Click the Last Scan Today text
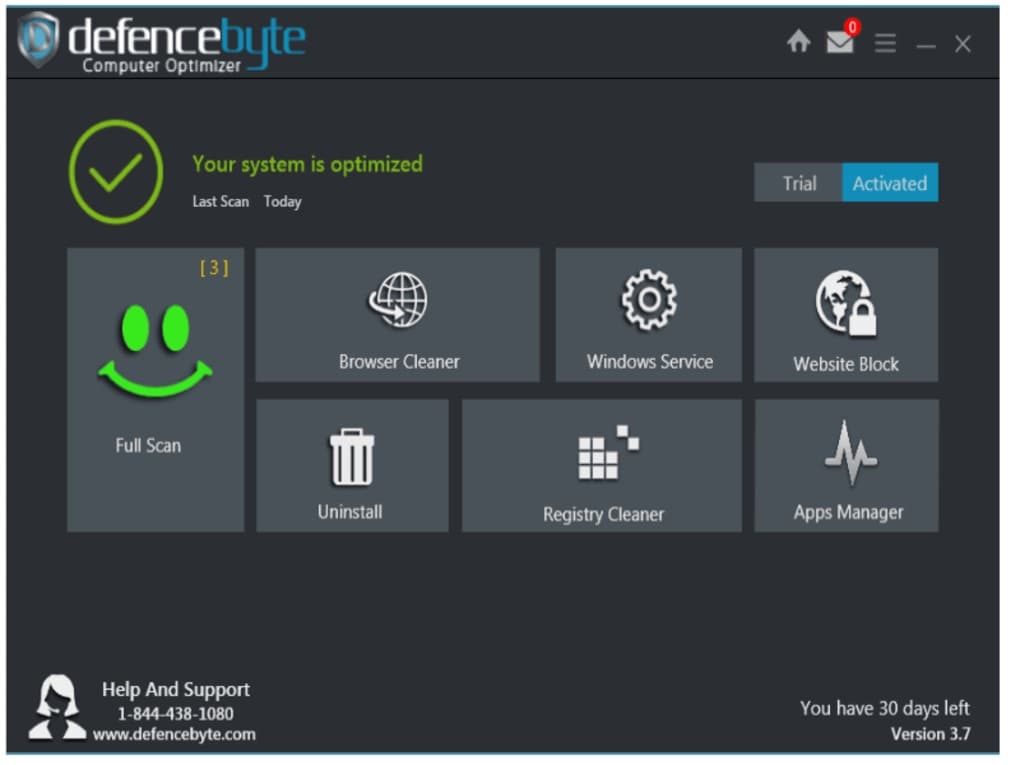Image resolution: width=1020 pixels, height=765 pixels. pos(247,202)
